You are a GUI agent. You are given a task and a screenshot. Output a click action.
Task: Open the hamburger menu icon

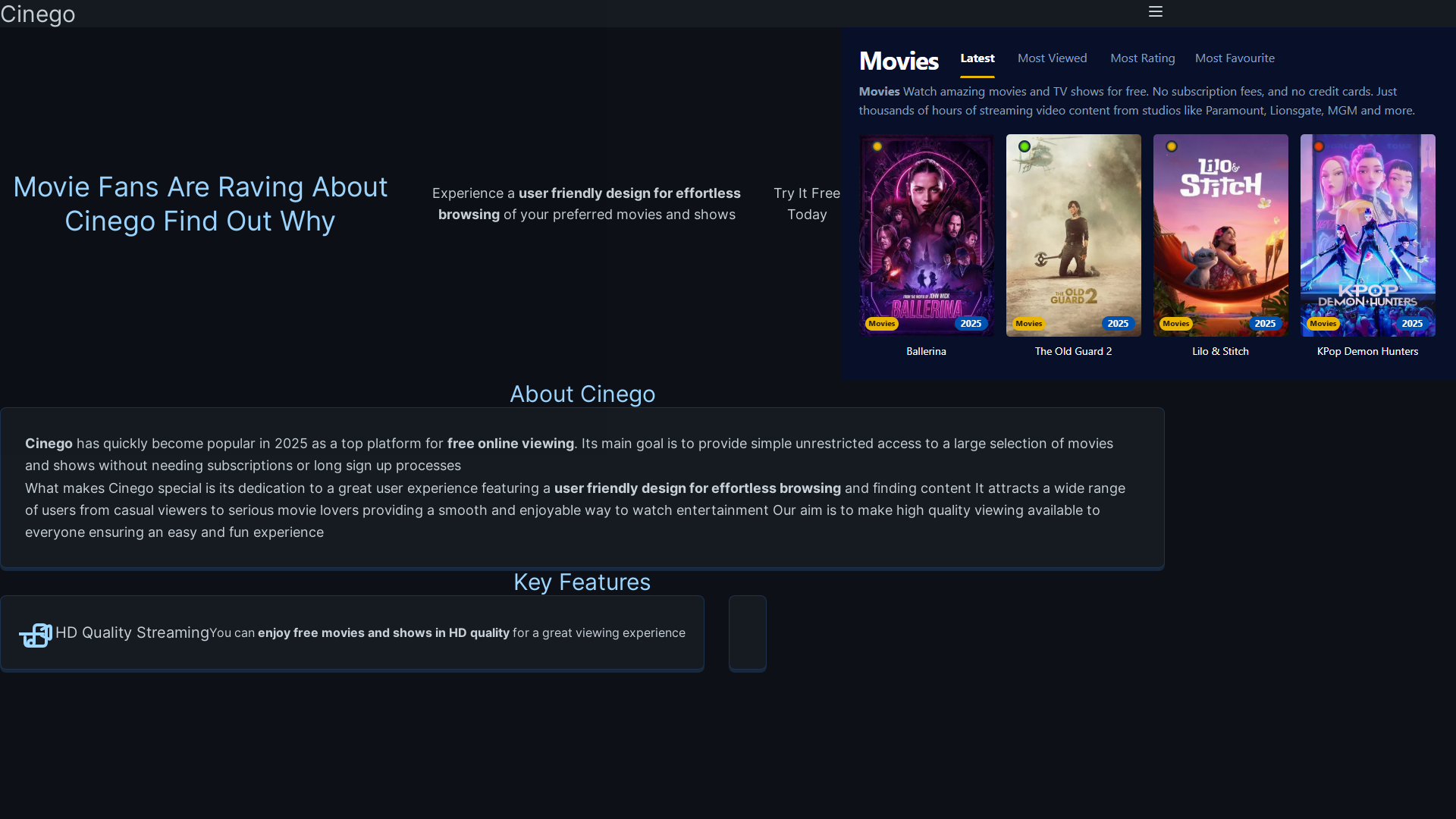point(1155,11)
